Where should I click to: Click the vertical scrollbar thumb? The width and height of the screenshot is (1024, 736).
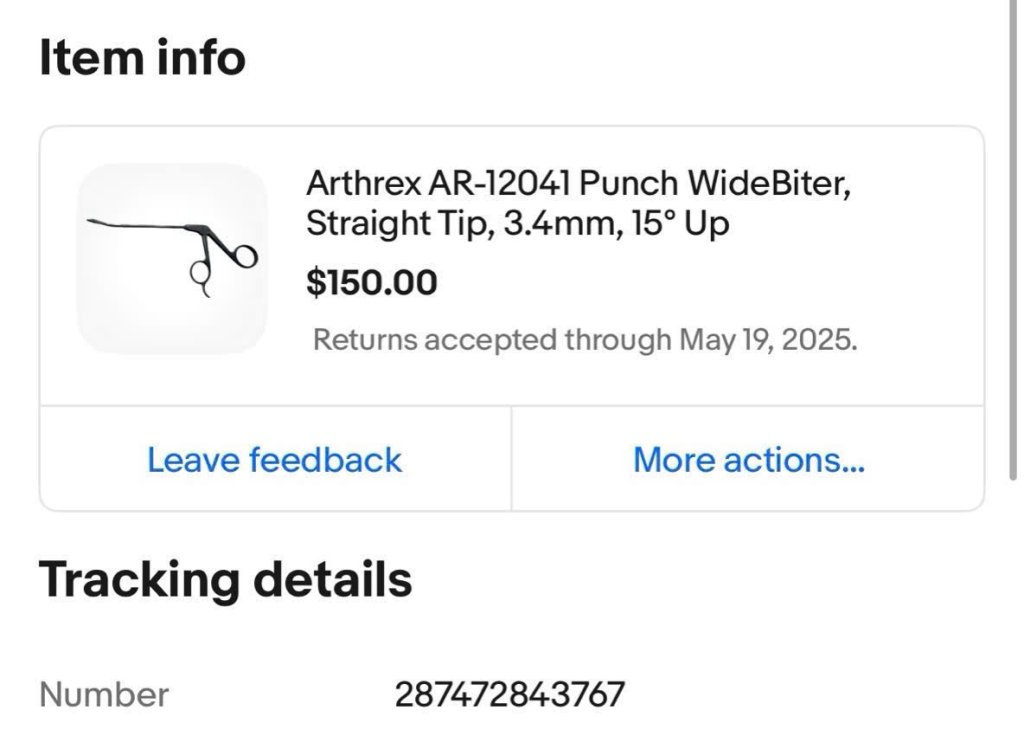pos(1013,240)
